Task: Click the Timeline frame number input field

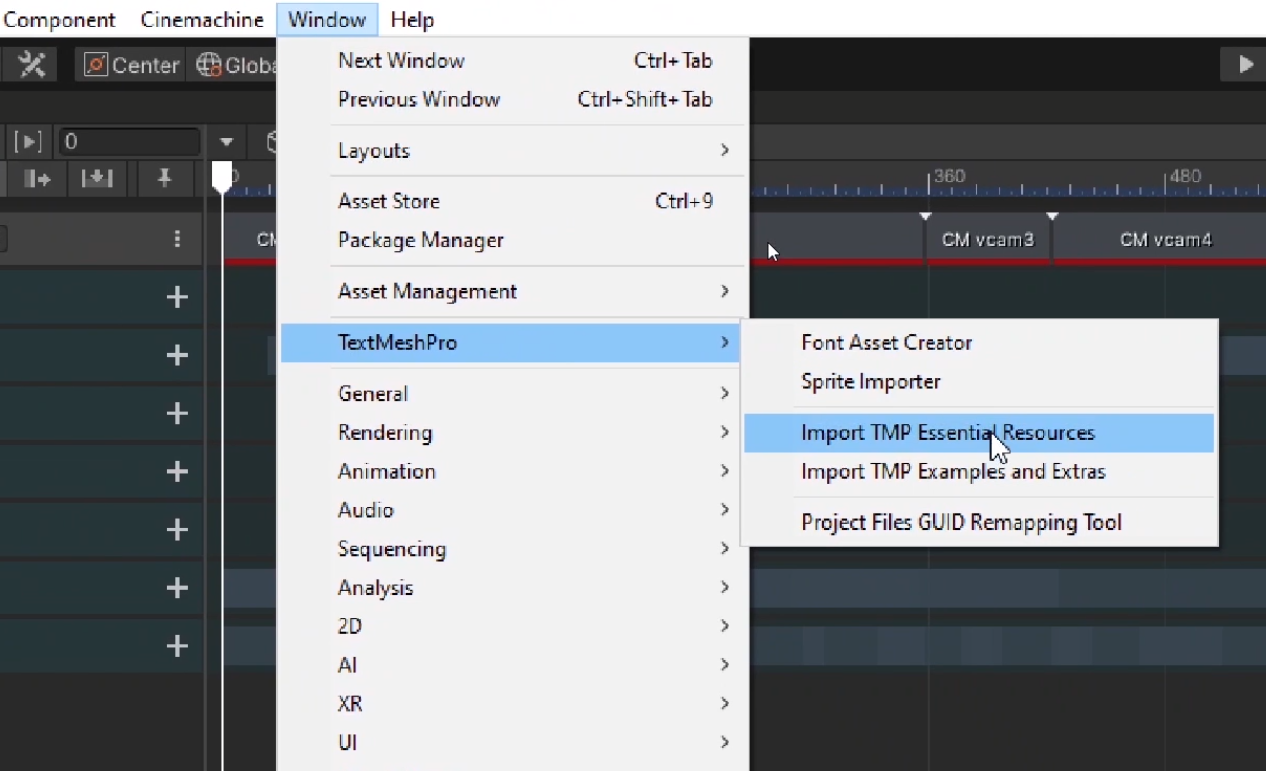Action: pyautogui.click(x=128, y=142)
